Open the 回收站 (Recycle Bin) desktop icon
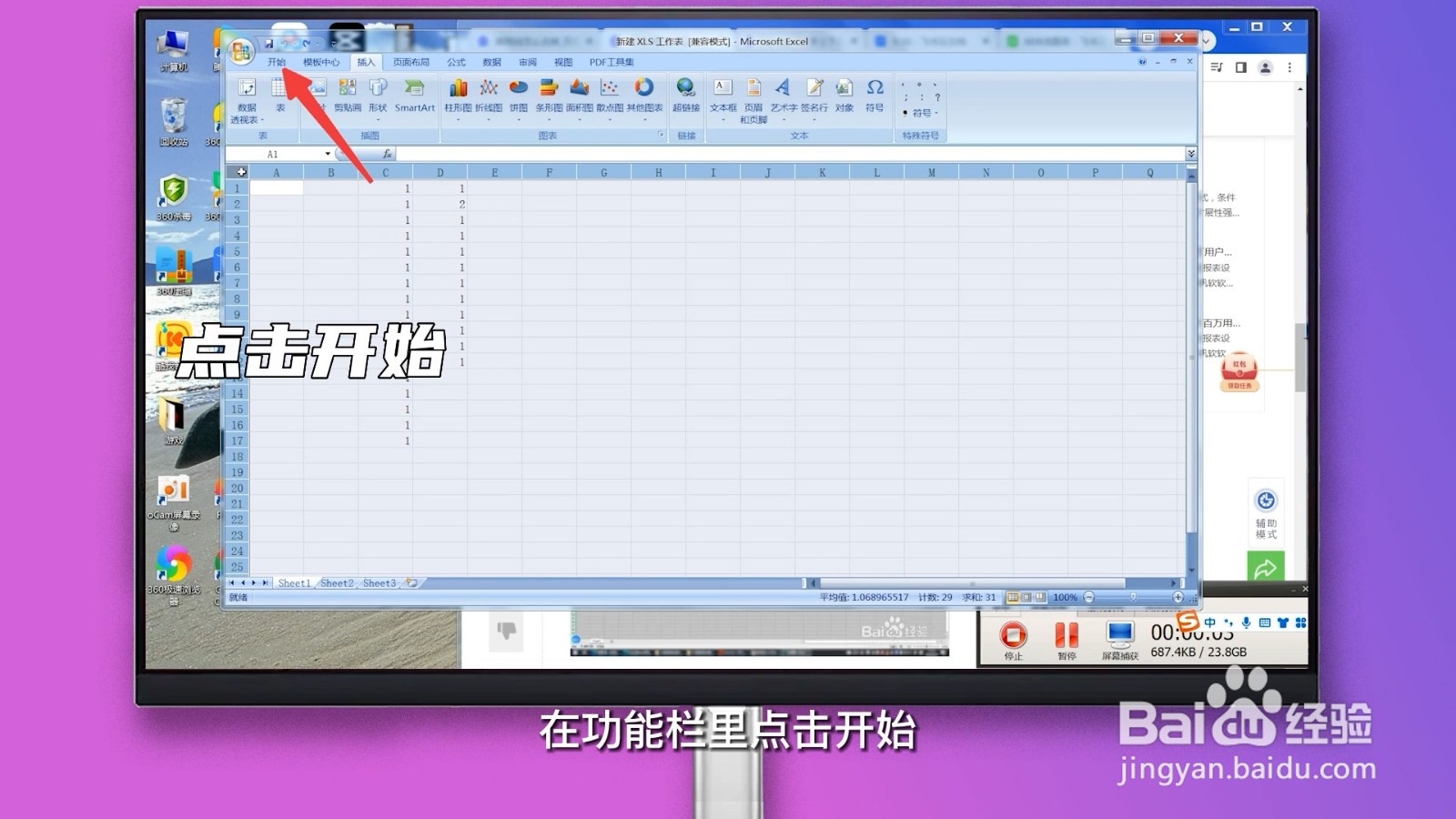This screenshot has width=1456, height=819. (173, 122)
